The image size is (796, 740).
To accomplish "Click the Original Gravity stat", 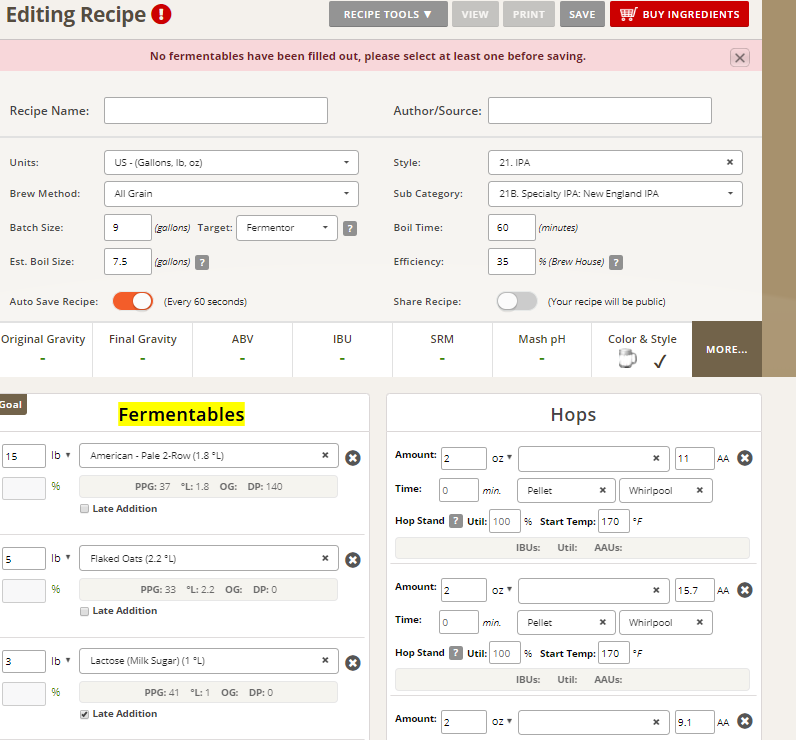I will [x=44, y=349].
